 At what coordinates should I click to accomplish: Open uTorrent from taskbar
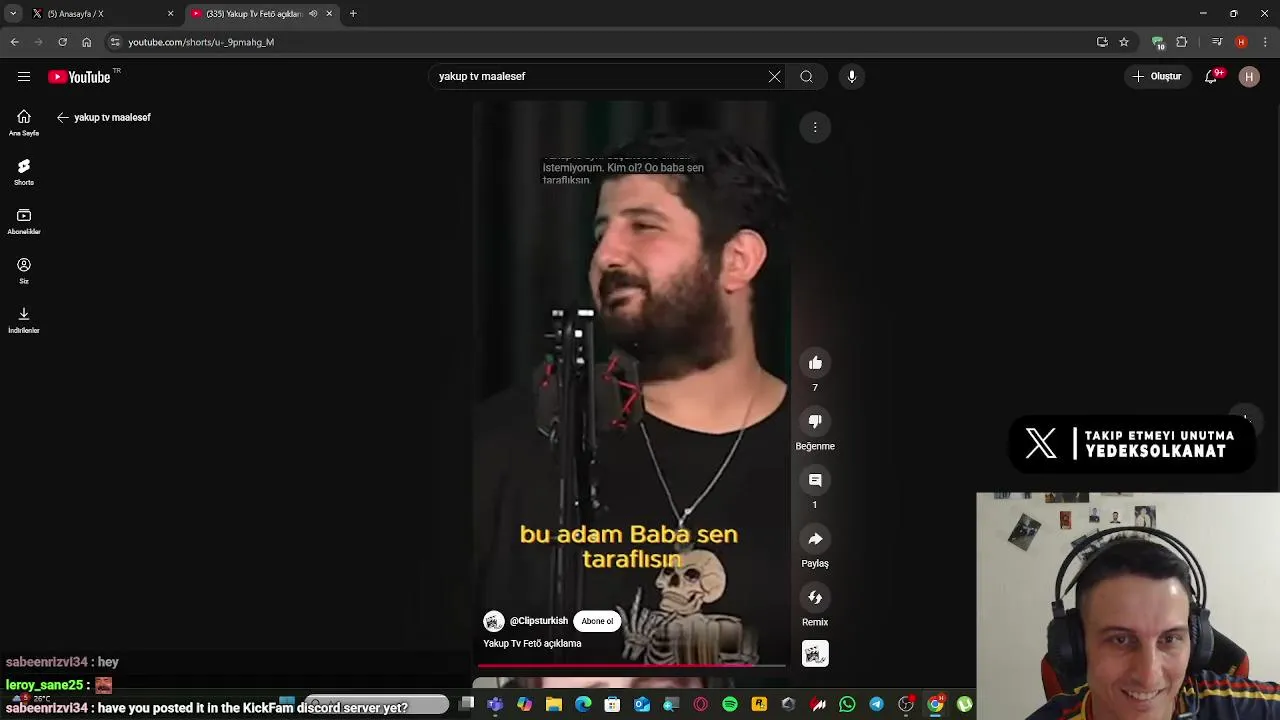click(x=965, y=705)
